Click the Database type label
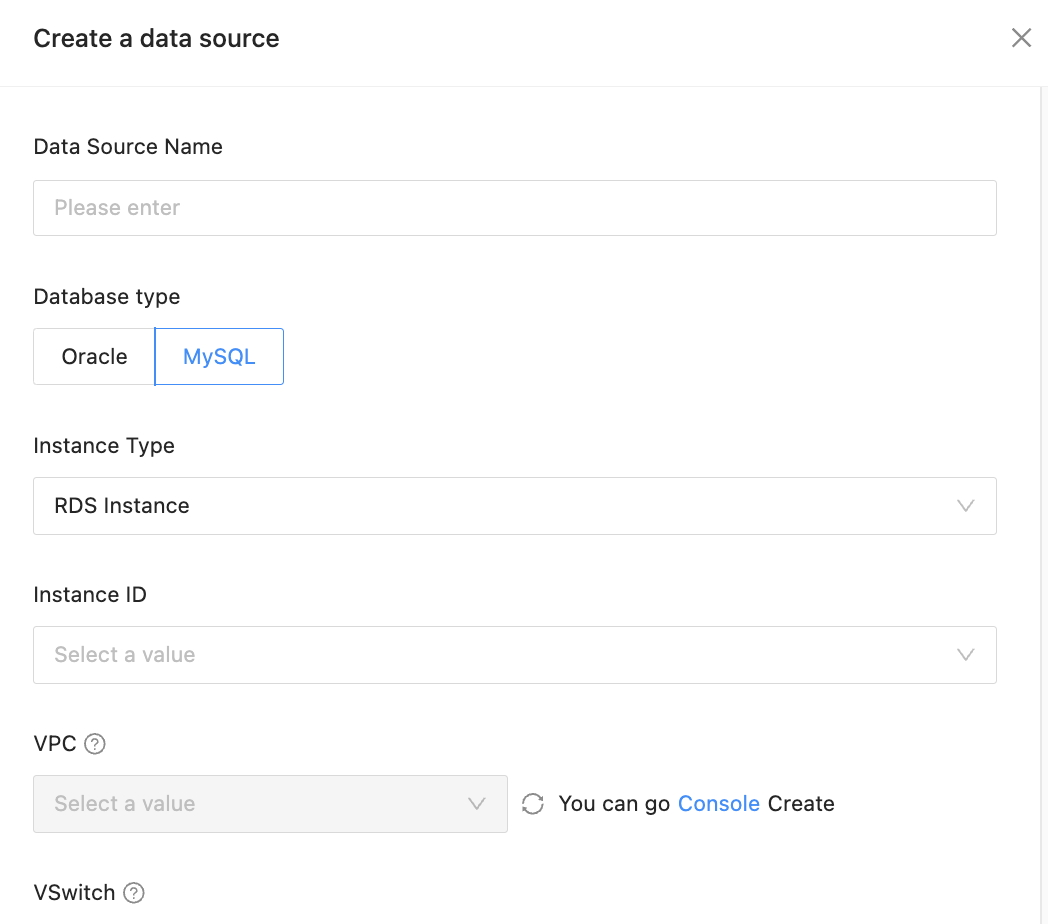Screen dimensions: 1048x924 point(107,297)
